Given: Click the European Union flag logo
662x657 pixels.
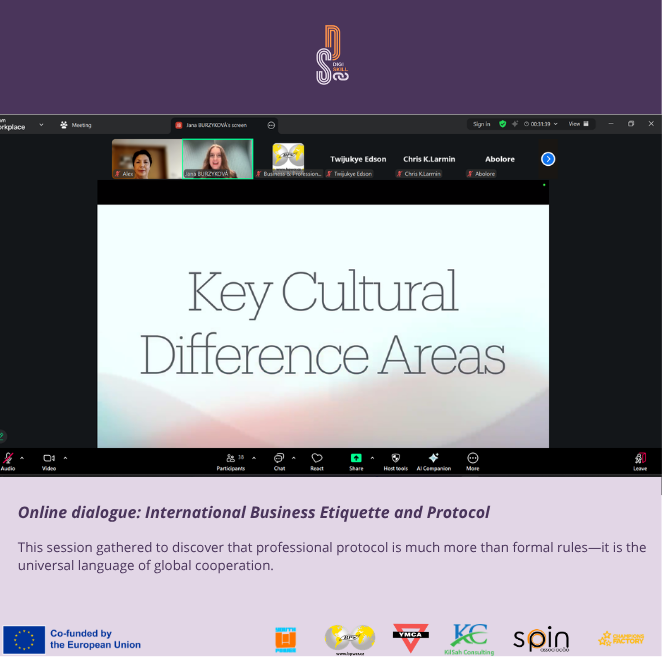Looking at the screenshot, I should point(24,639).
